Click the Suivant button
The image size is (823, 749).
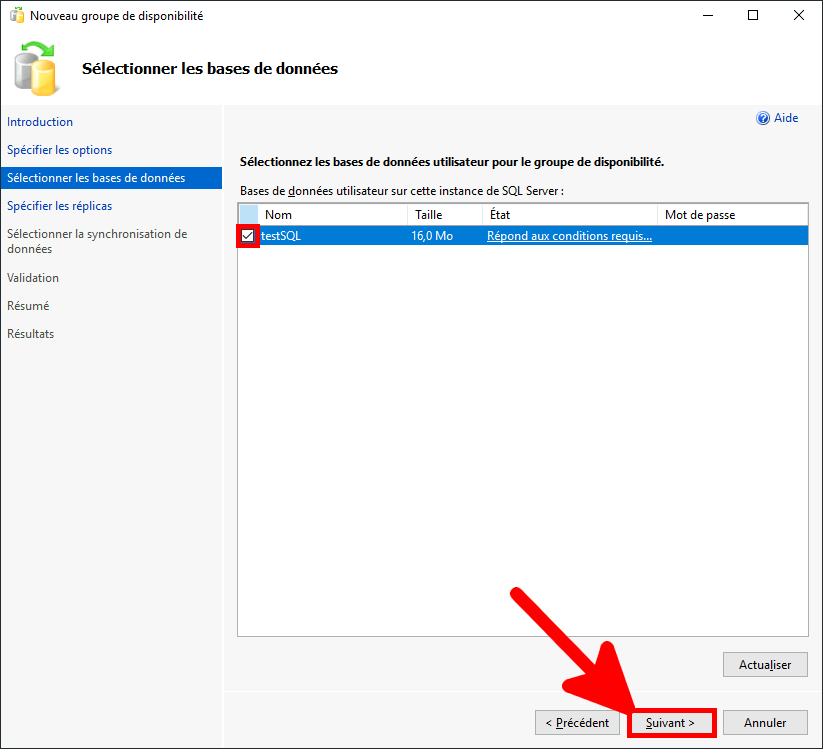point(670,723)
